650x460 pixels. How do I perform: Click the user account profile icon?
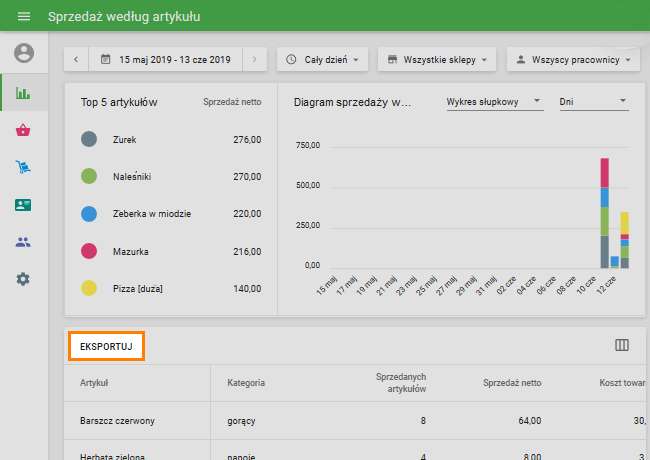(x=23, y=53)
